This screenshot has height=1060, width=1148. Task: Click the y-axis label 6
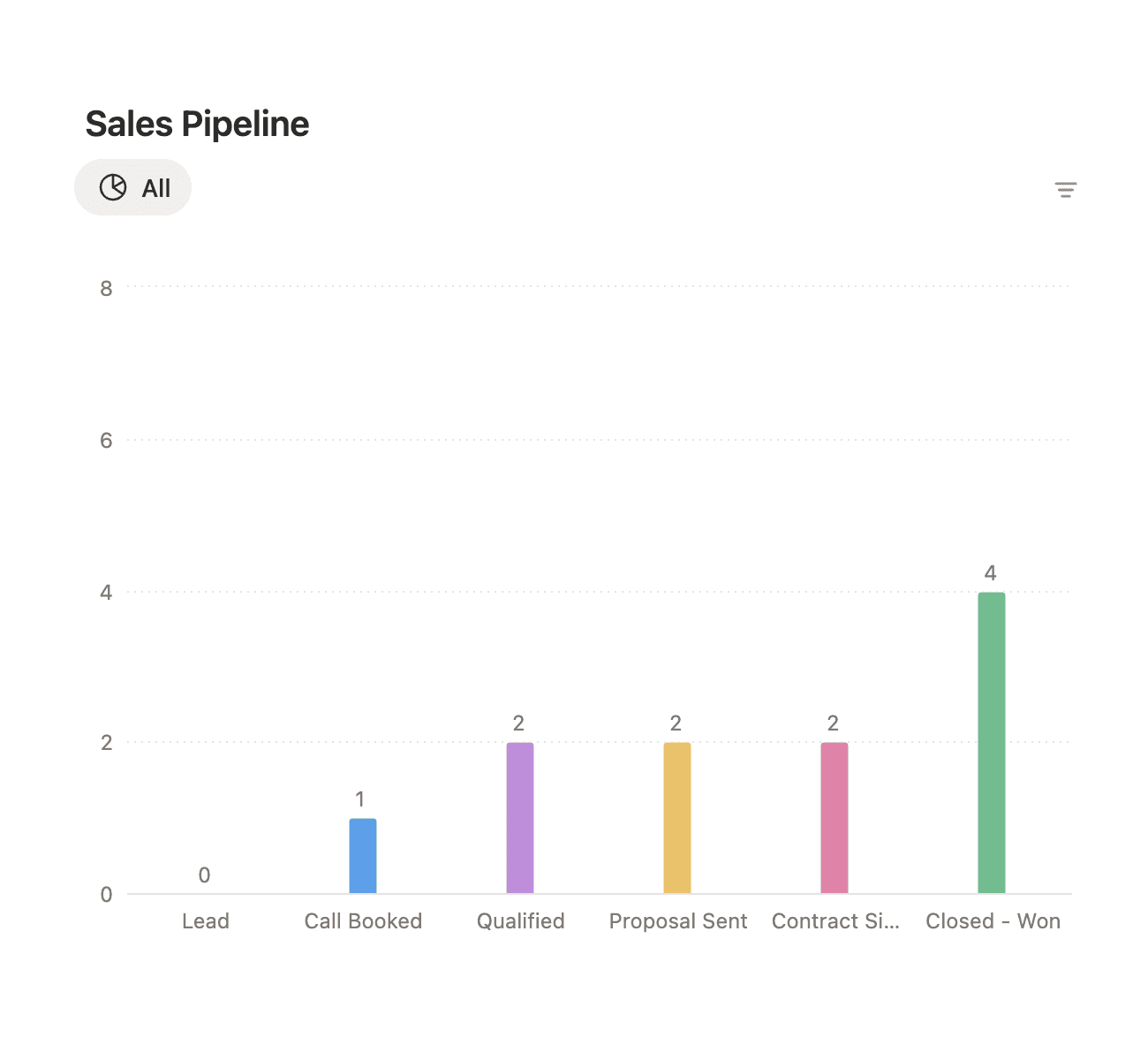click(107, 441)
